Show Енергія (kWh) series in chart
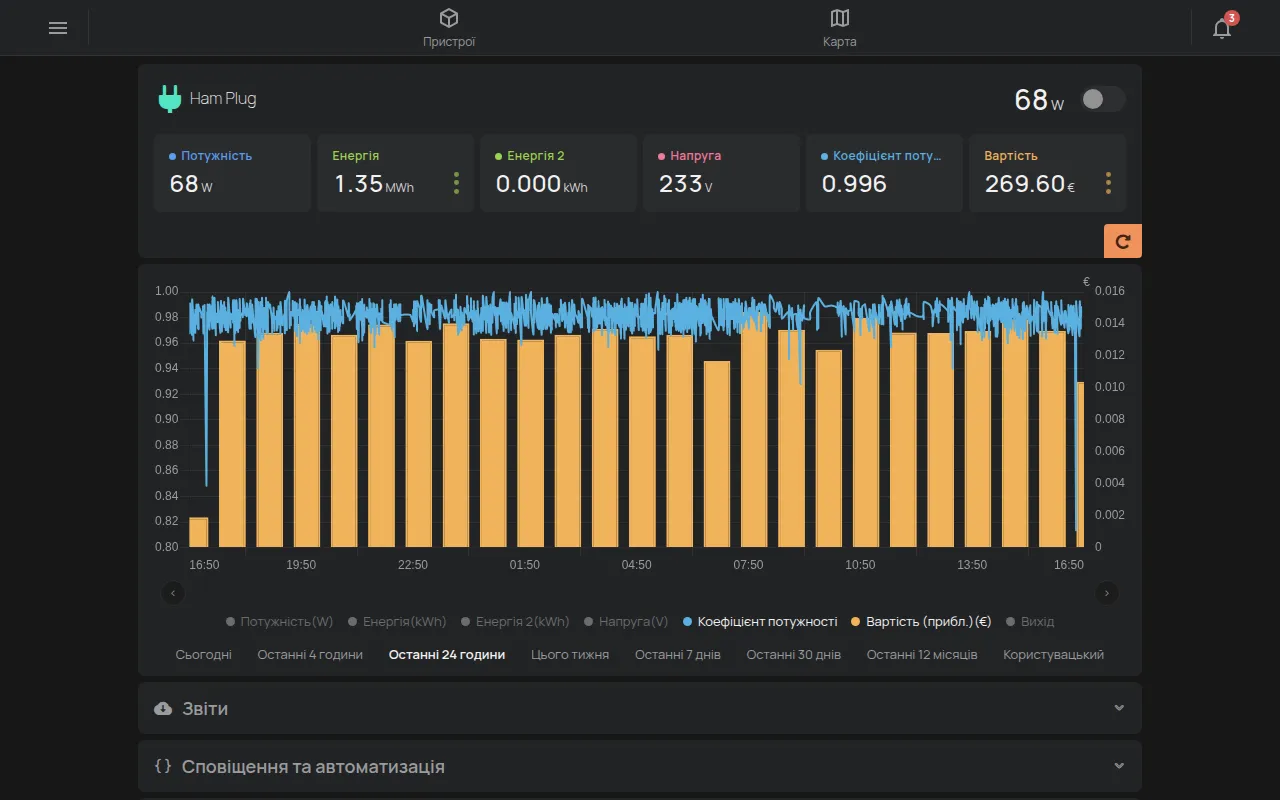Screen dimensions: 1280x800 (397, 621)
